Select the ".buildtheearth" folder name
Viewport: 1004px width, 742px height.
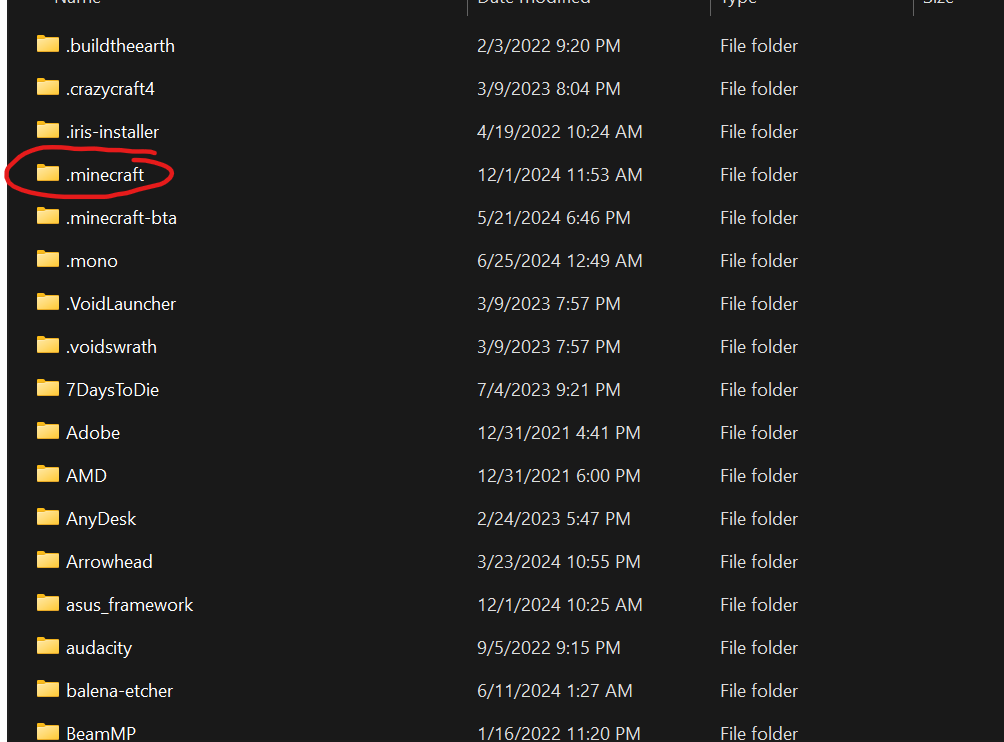120,46
